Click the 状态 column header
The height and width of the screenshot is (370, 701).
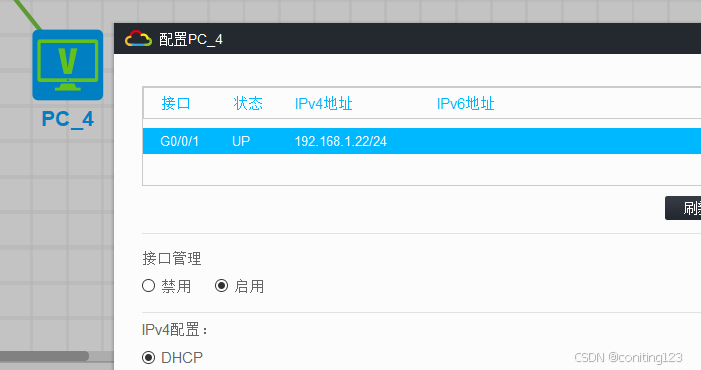(248, 103)
